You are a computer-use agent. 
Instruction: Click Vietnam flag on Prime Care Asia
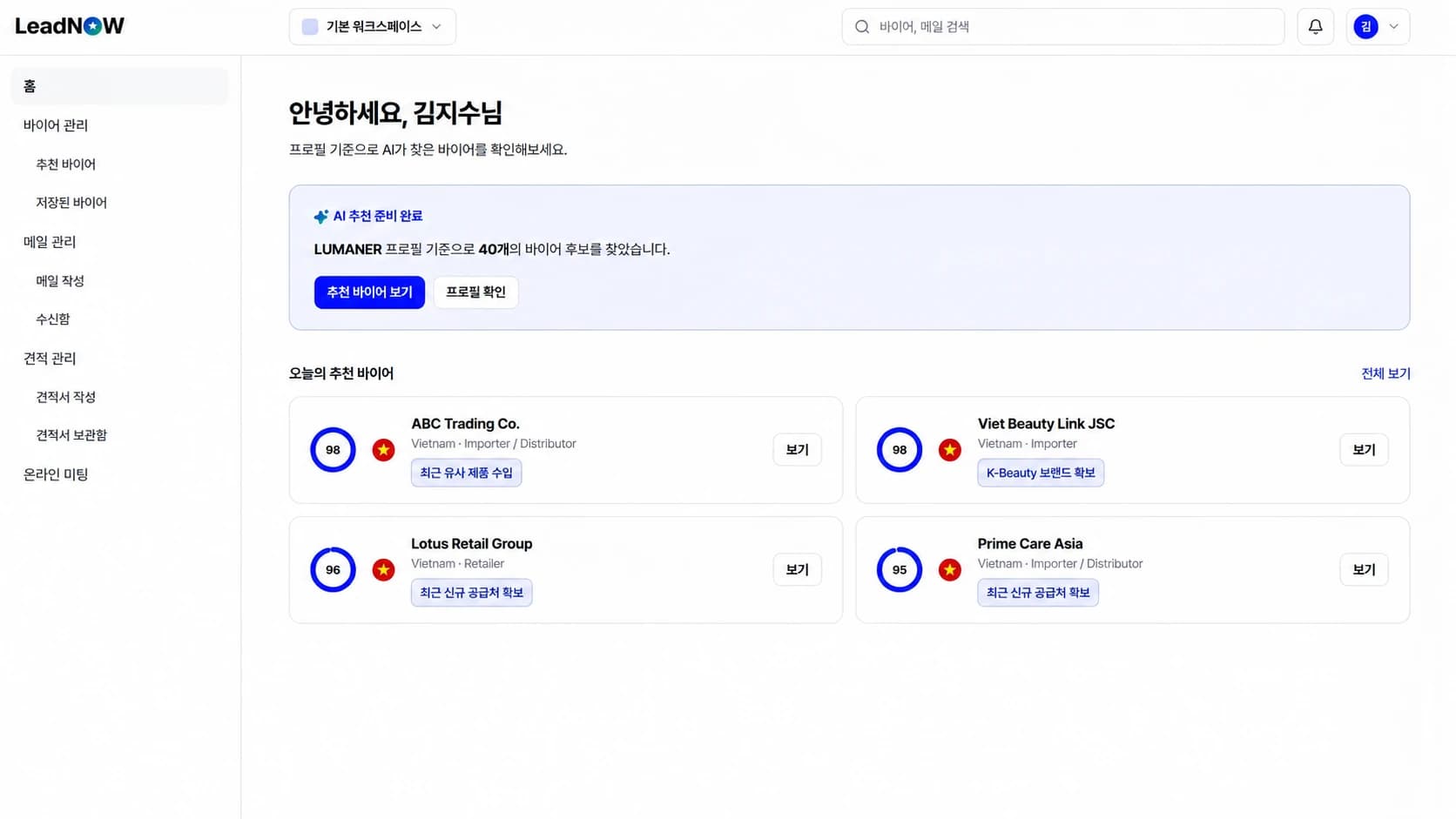pos(950,570)
